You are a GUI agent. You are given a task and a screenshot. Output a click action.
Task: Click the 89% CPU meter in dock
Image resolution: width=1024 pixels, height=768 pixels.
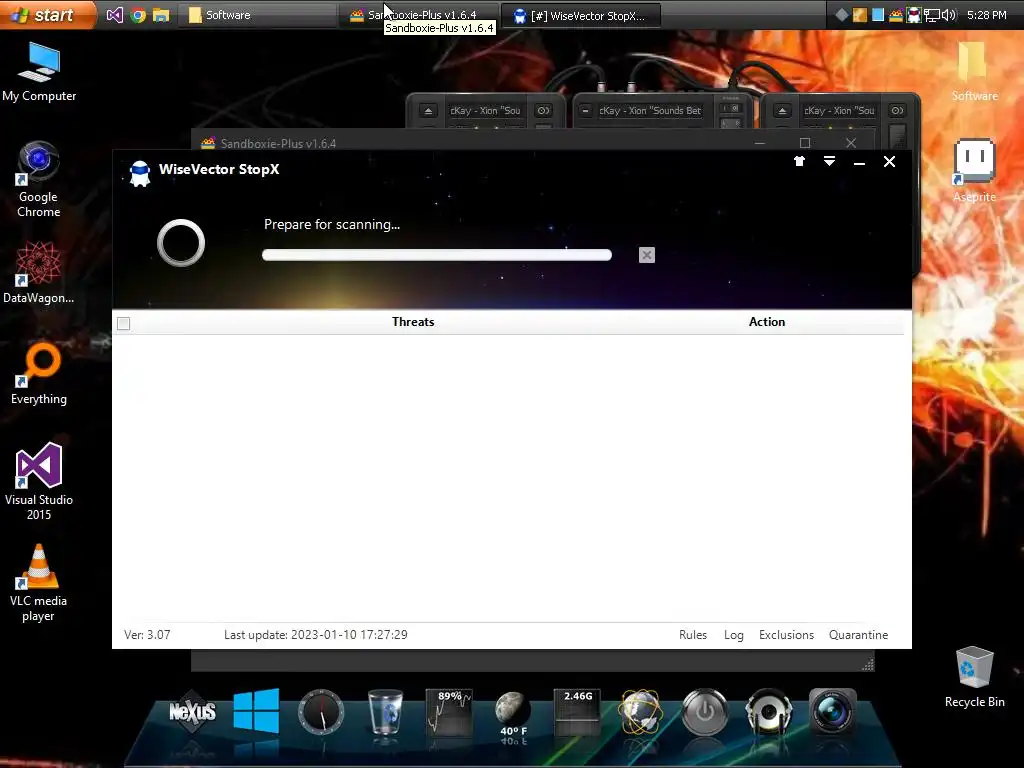pos(449,711)
